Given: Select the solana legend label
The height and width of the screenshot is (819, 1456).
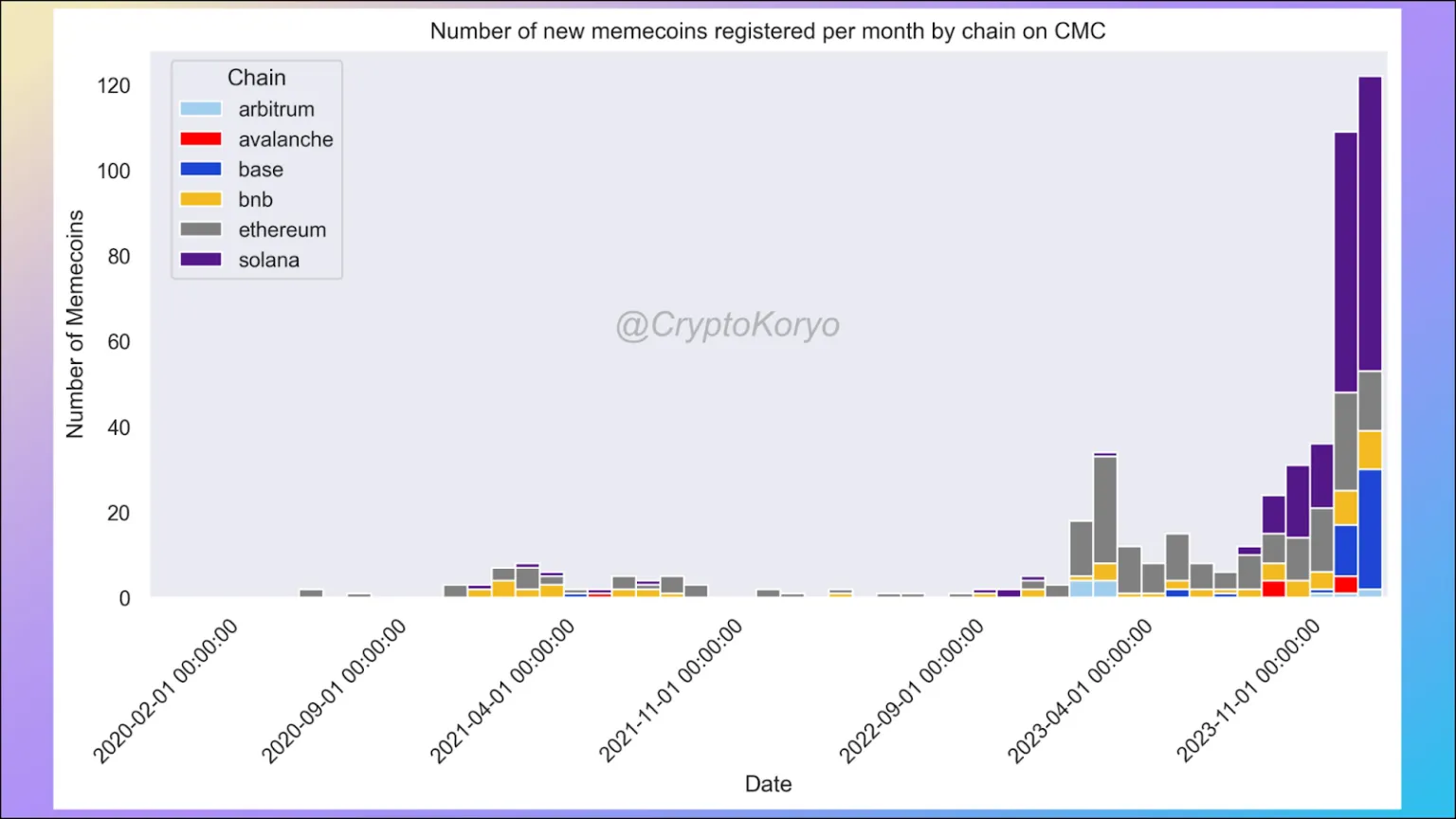Looking at the screenshot, I should pos(269,260).
